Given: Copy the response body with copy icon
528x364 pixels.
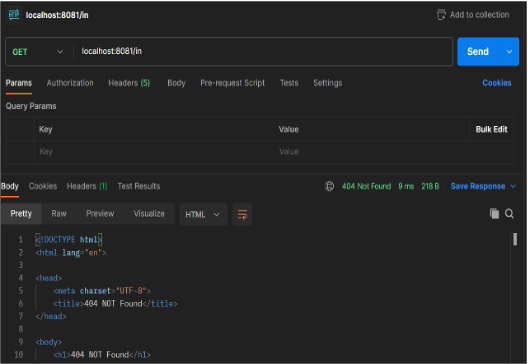Looking at the screenshot, I should pos(494,213).
